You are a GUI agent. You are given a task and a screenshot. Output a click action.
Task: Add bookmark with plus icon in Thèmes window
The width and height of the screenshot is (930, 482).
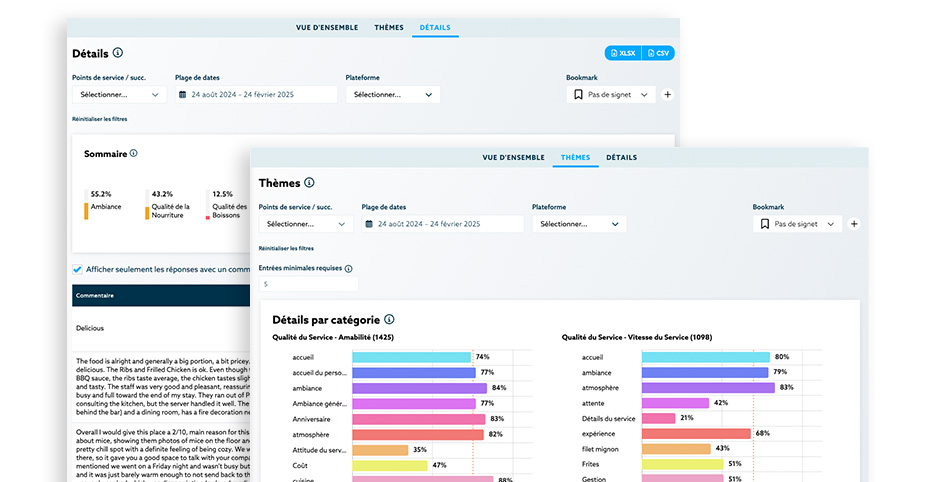[x=854, y=224]
